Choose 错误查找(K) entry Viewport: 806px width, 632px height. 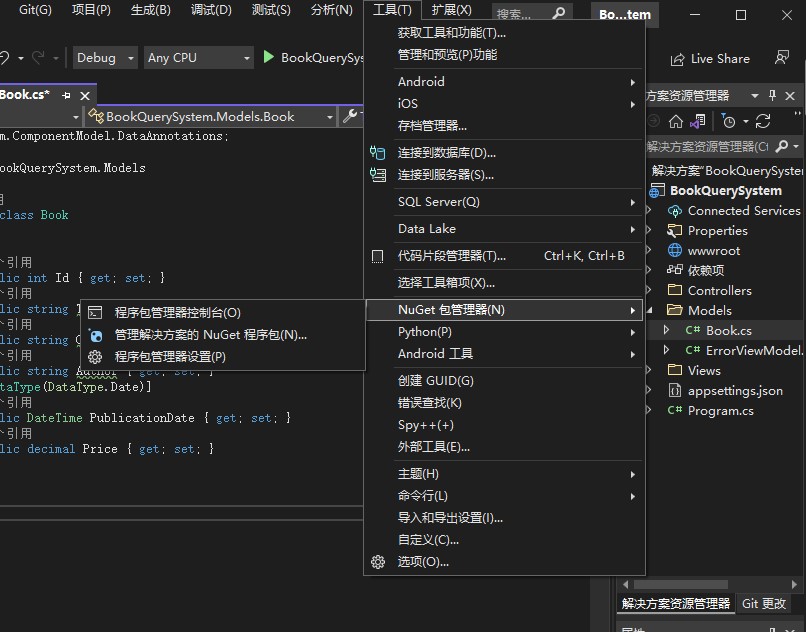coord(504,403)
